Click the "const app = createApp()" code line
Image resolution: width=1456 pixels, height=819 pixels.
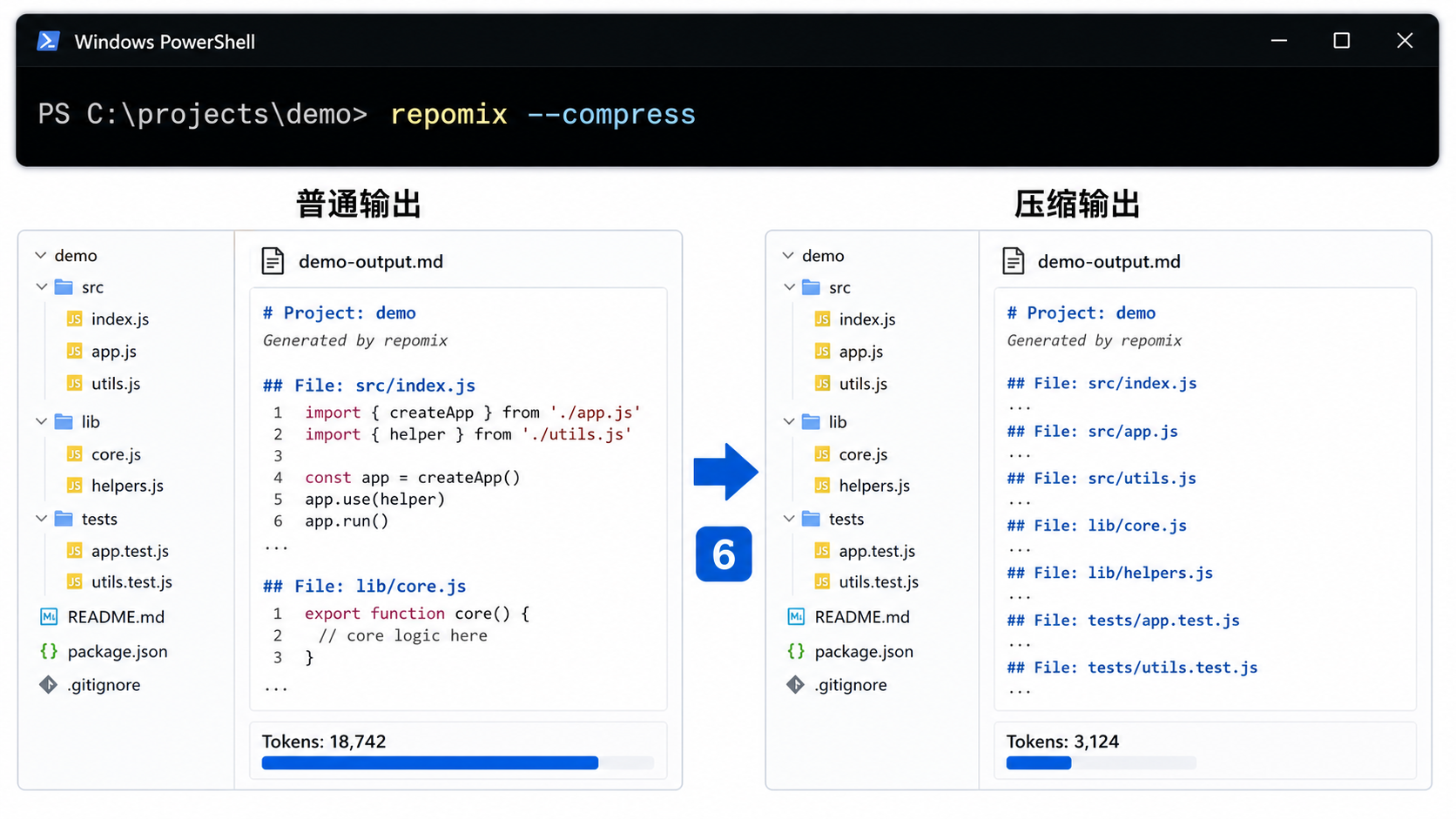[x=413, y=478]
